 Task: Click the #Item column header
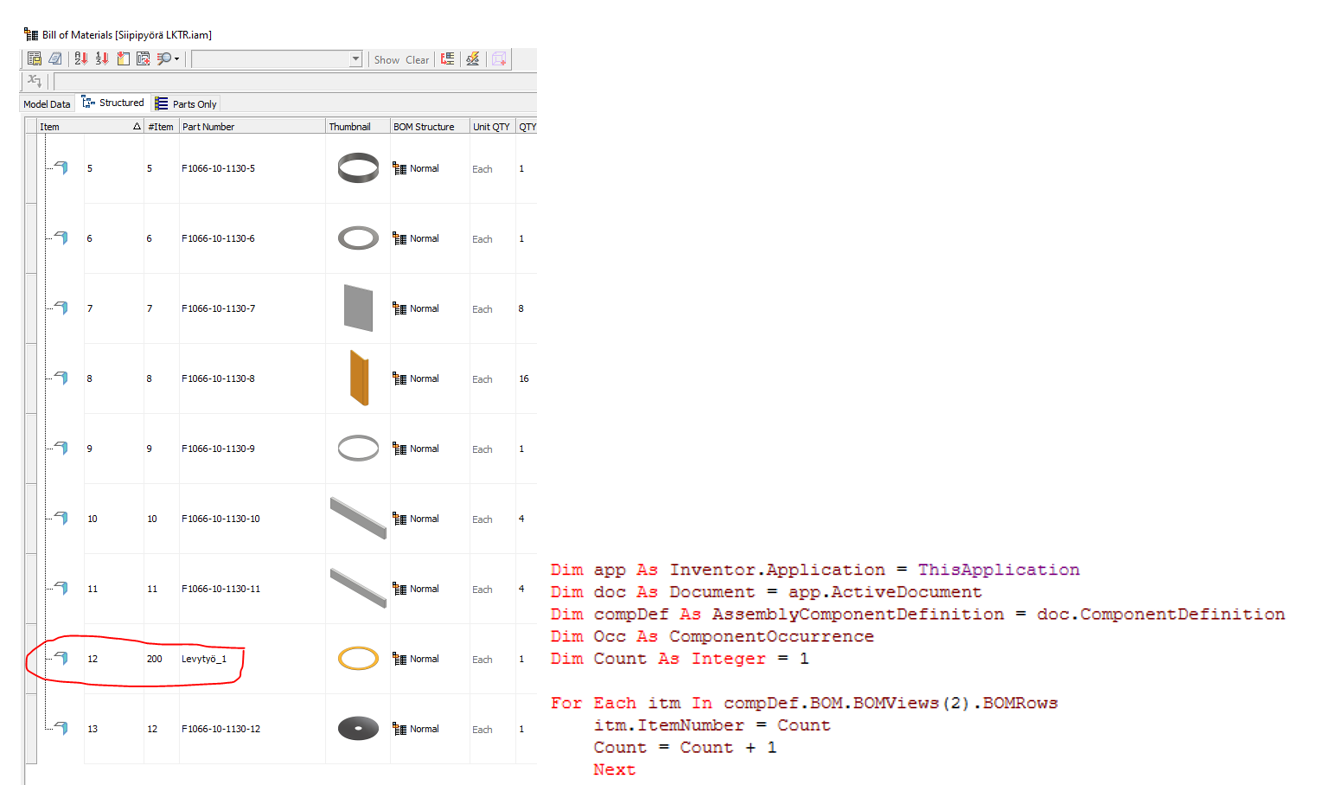[x=162, y=127]
